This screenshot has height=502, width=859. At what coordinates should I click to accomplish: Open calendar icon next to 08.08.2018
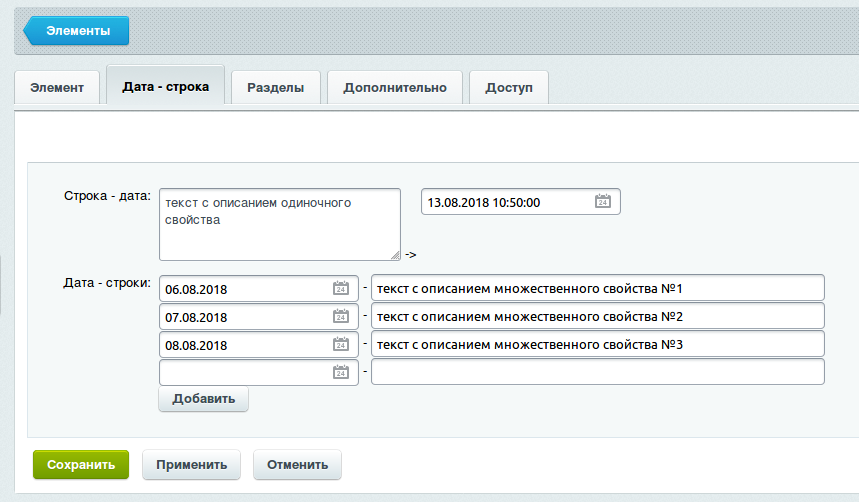pos(340,345)
